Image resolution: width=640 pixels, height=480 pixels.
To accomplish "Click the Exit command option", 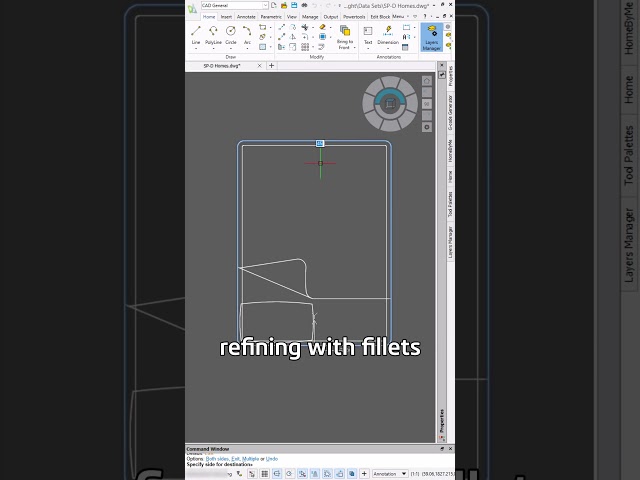I will [236, 459].
